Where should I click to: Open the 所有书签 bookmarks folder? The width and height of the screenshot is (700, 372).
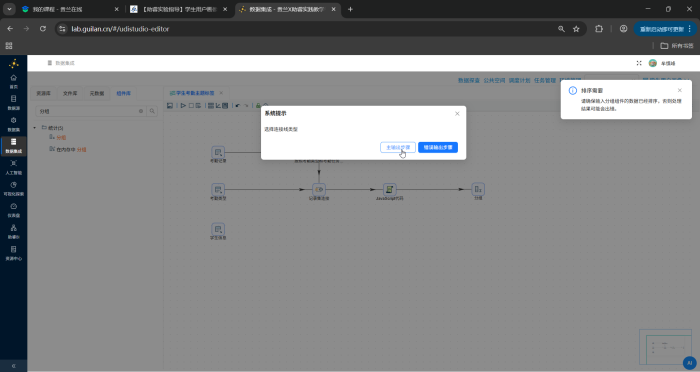677,46
